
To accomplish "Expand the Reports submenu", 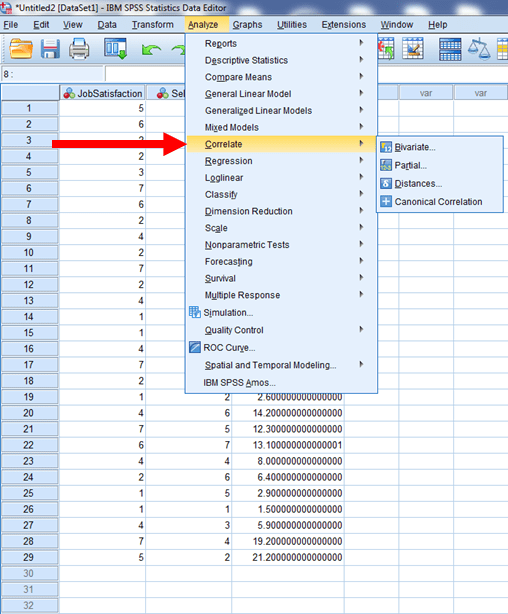I will coord(281,43).
